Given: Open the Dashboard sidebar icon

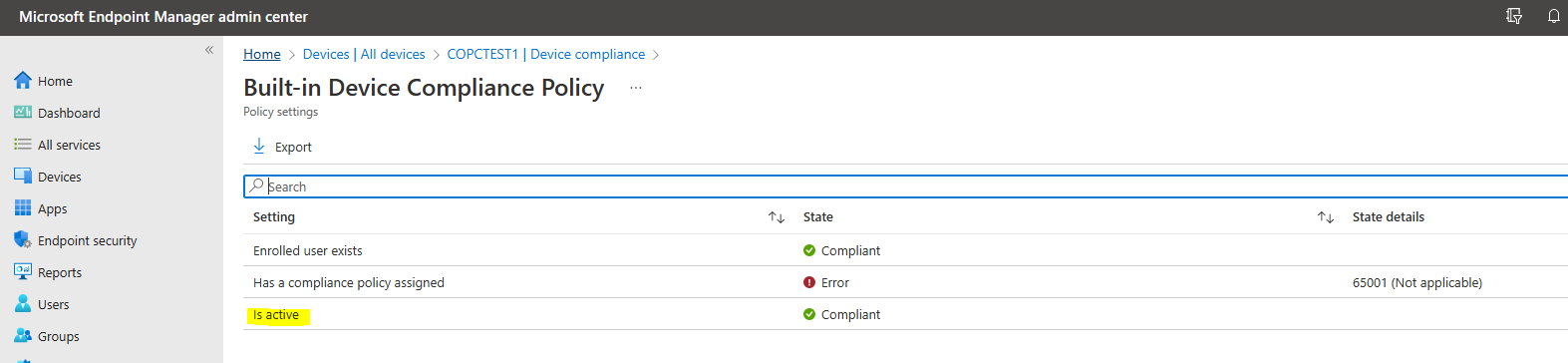Looking at the screenshot, I should tap(22, 113).
